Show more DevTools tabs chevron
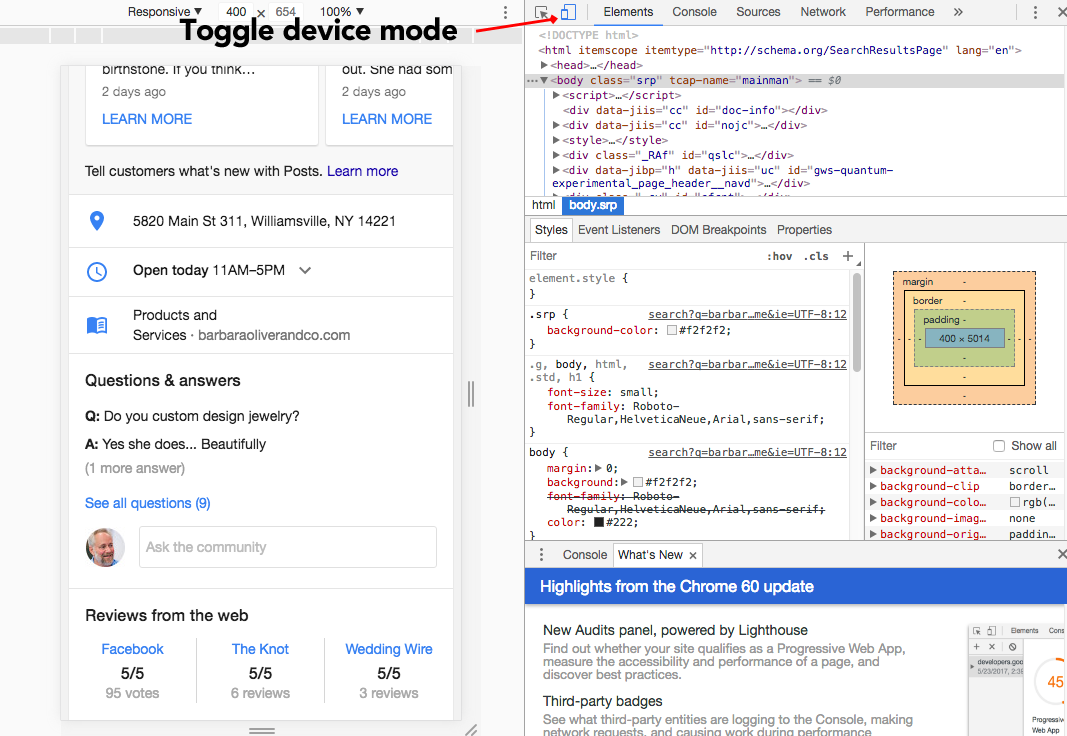The image size is (1067, 736). (958, 12)
